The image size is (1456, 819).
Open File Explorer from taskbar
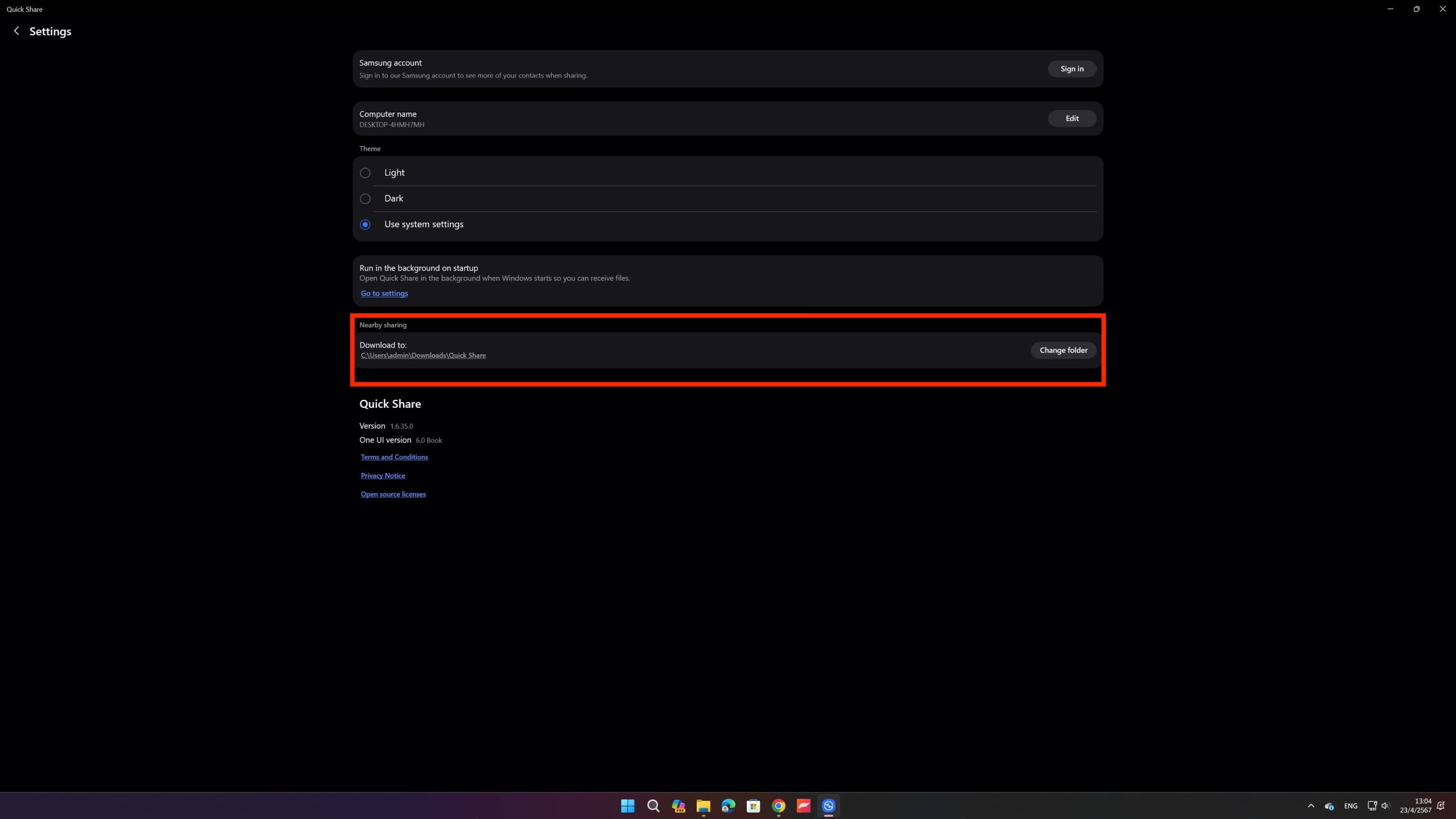pos(703,805)
